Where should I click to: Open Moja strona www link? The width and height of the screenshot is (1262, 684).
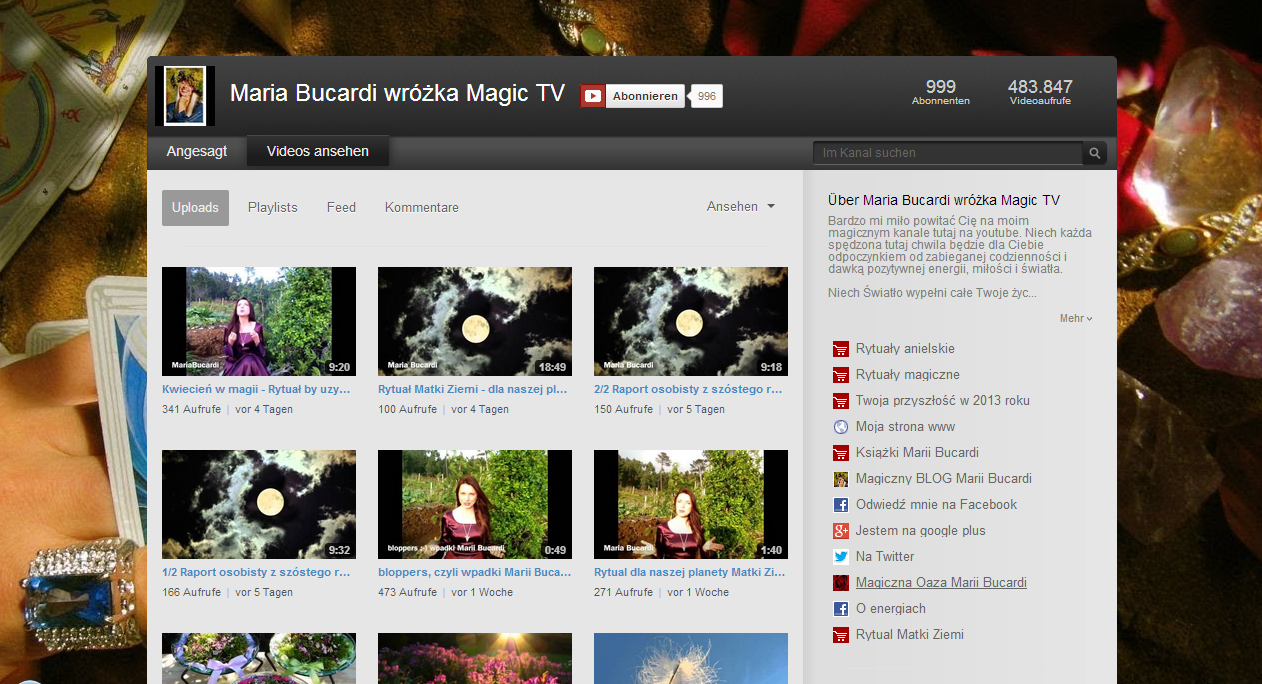(x=905, y=427)
